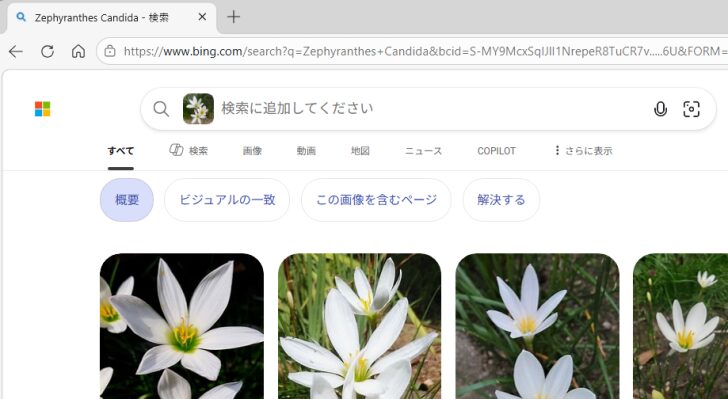Open third image with two white flowers
The image size is (728, 399).
pyautogui.click(x=537, y=326)
